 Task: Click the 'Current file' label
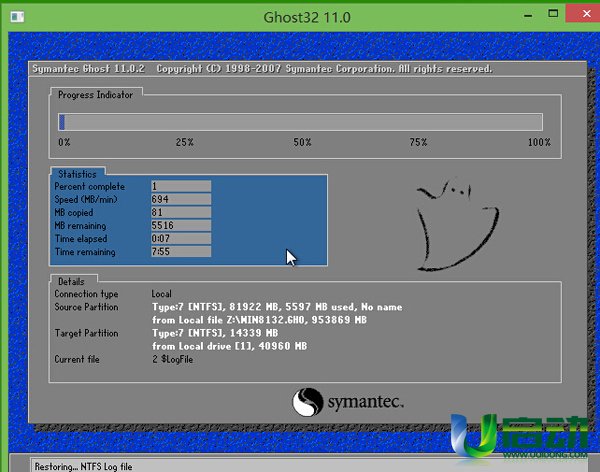[x=77, y=359]
